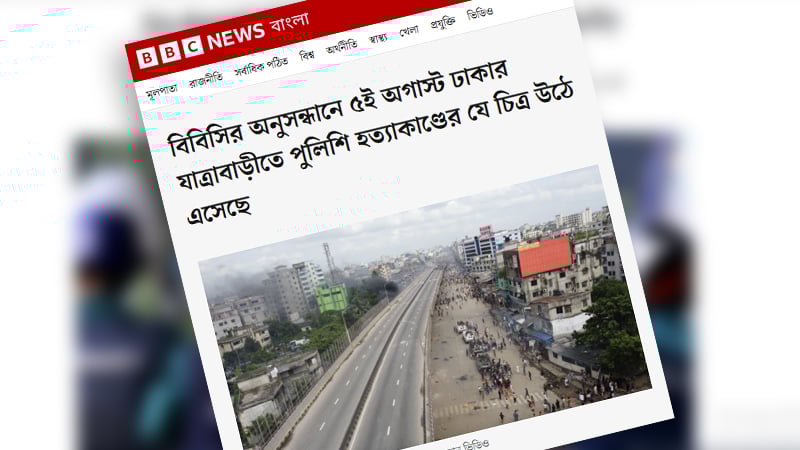Click the ভিডিও caption below the photo
This screenshot has width=800, height=450.
(x=476, y=445)
